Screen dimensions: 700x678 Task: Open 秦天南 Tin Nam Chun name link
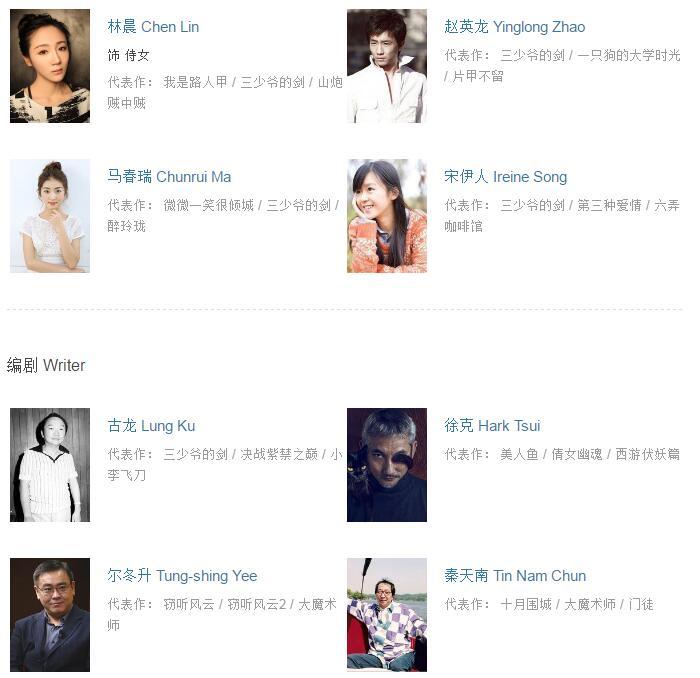coord(515,576)
